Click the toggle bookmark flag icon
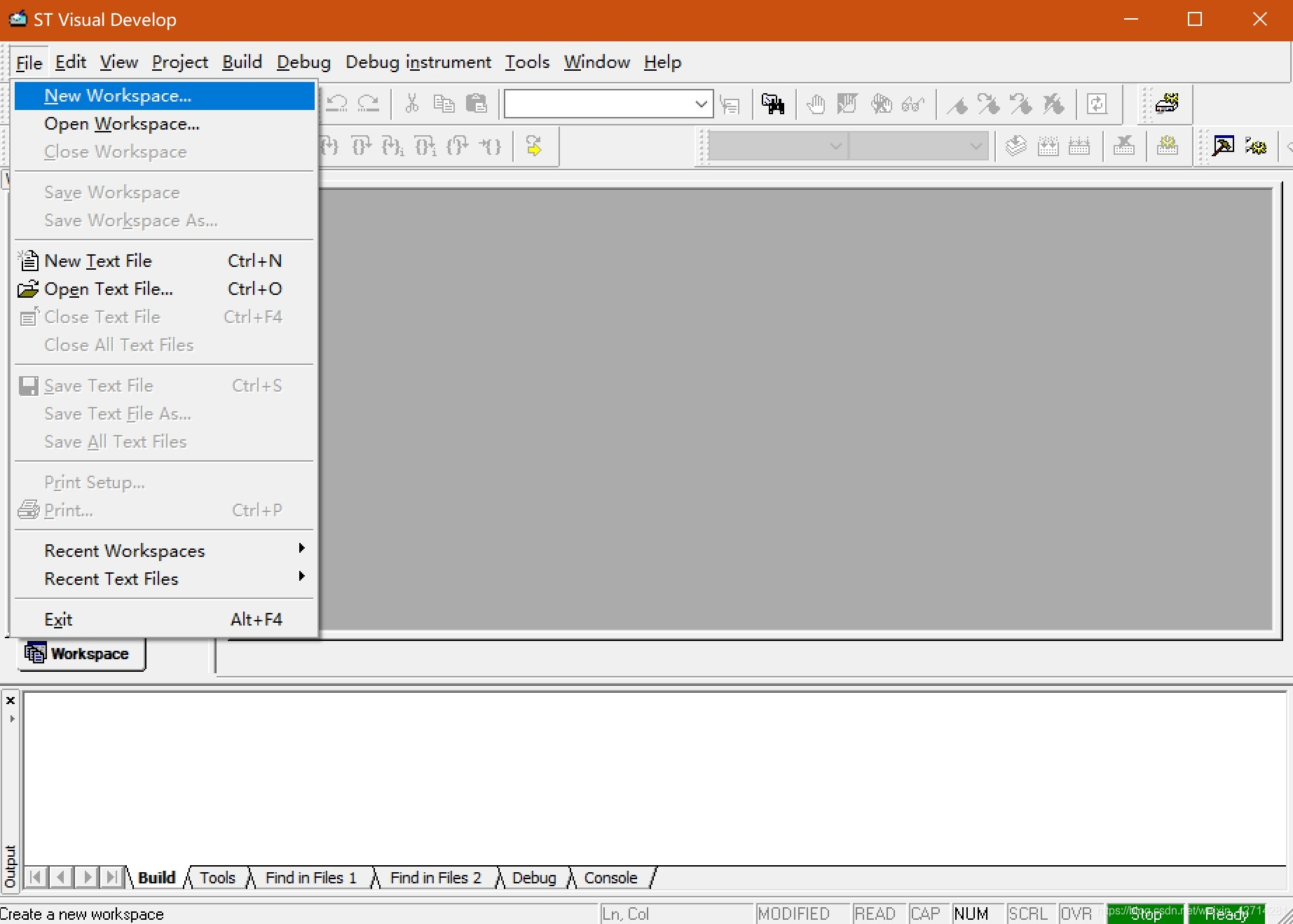Viewport: 1293px width, 924px height. [x=957, y=104]
